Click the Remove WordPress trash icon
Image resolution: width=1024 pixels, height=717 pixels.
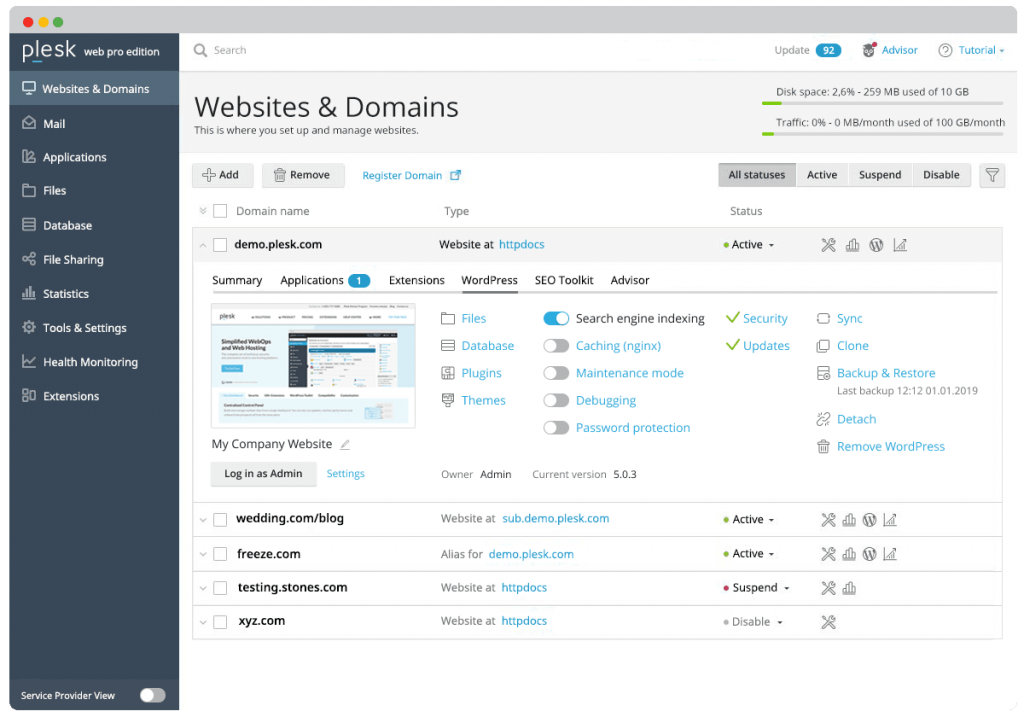pos(823,447)
